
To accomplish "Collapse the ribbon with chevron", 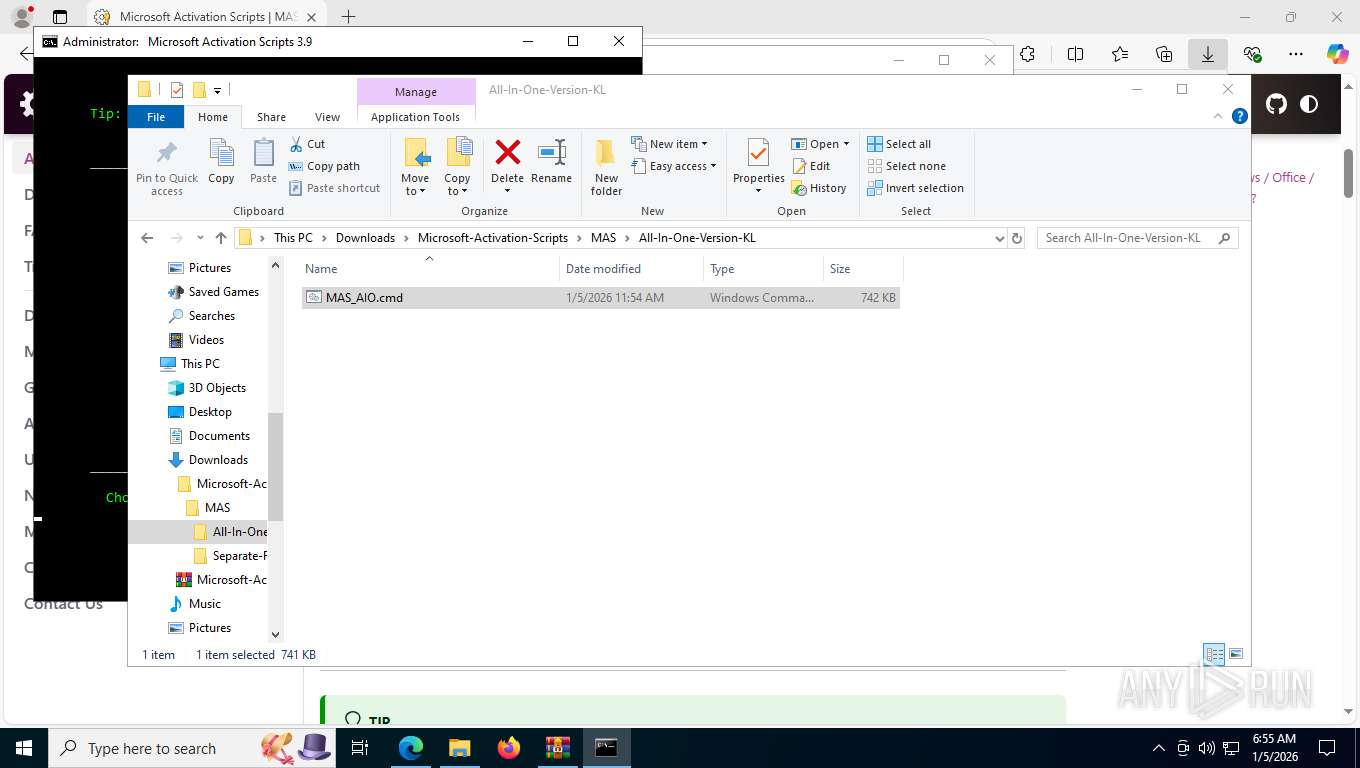I will pos(1218,116).
